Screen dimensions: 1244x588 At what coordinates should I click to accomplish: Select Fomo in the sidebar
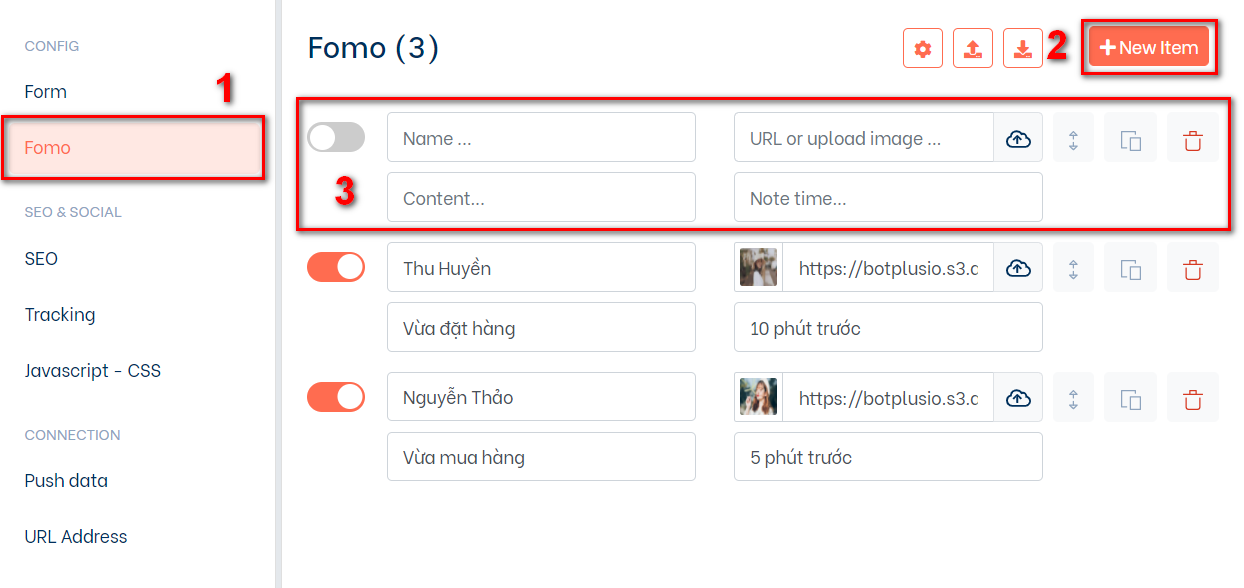coord(48,148)
